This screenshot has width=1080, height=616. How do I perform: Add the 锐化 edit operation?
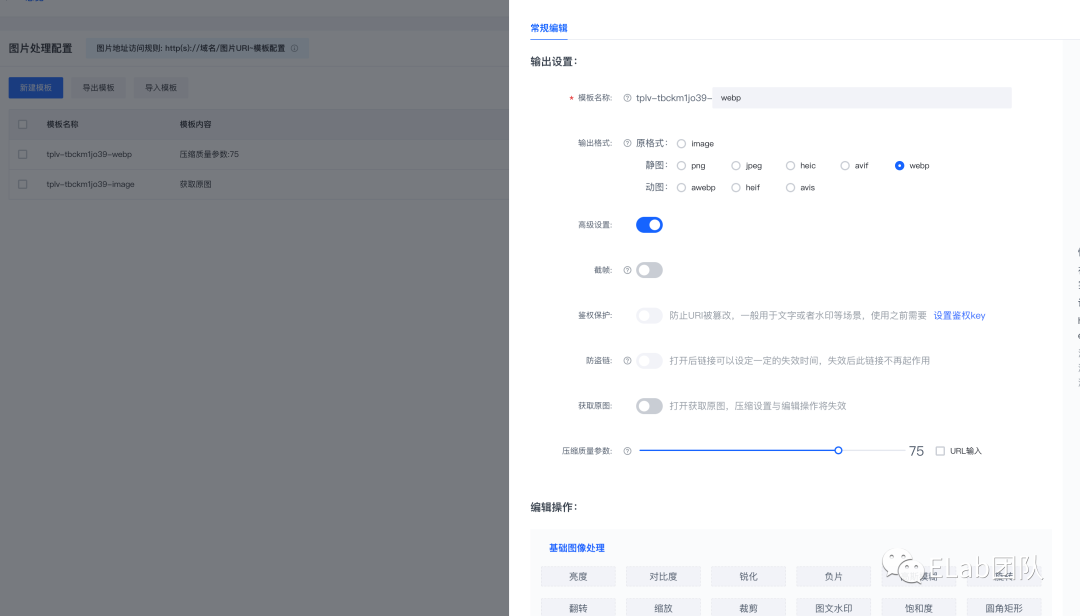tap(749, 576)
